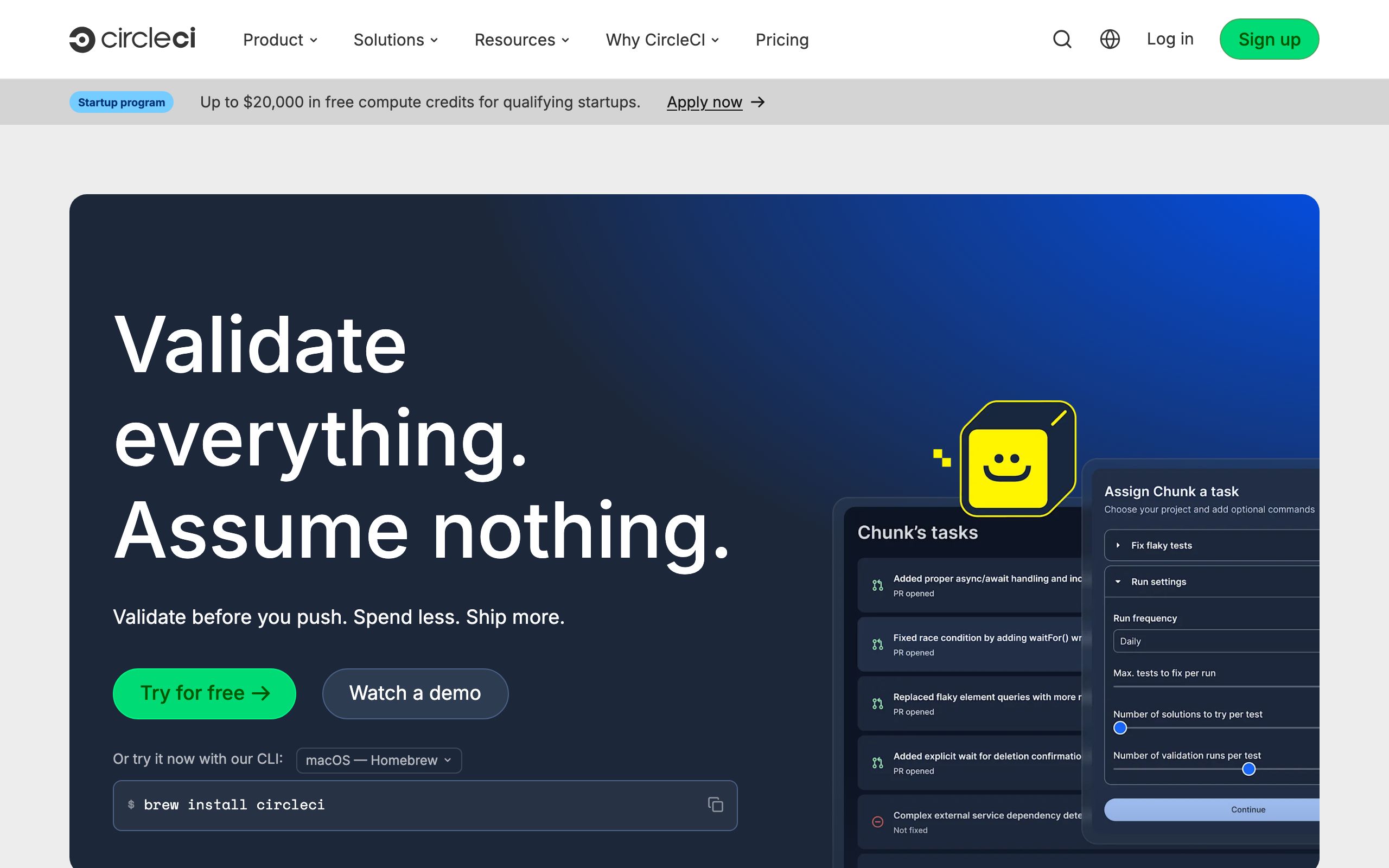
Task: Open the site search magnifier icon
Action: [x=1062, y=39]
